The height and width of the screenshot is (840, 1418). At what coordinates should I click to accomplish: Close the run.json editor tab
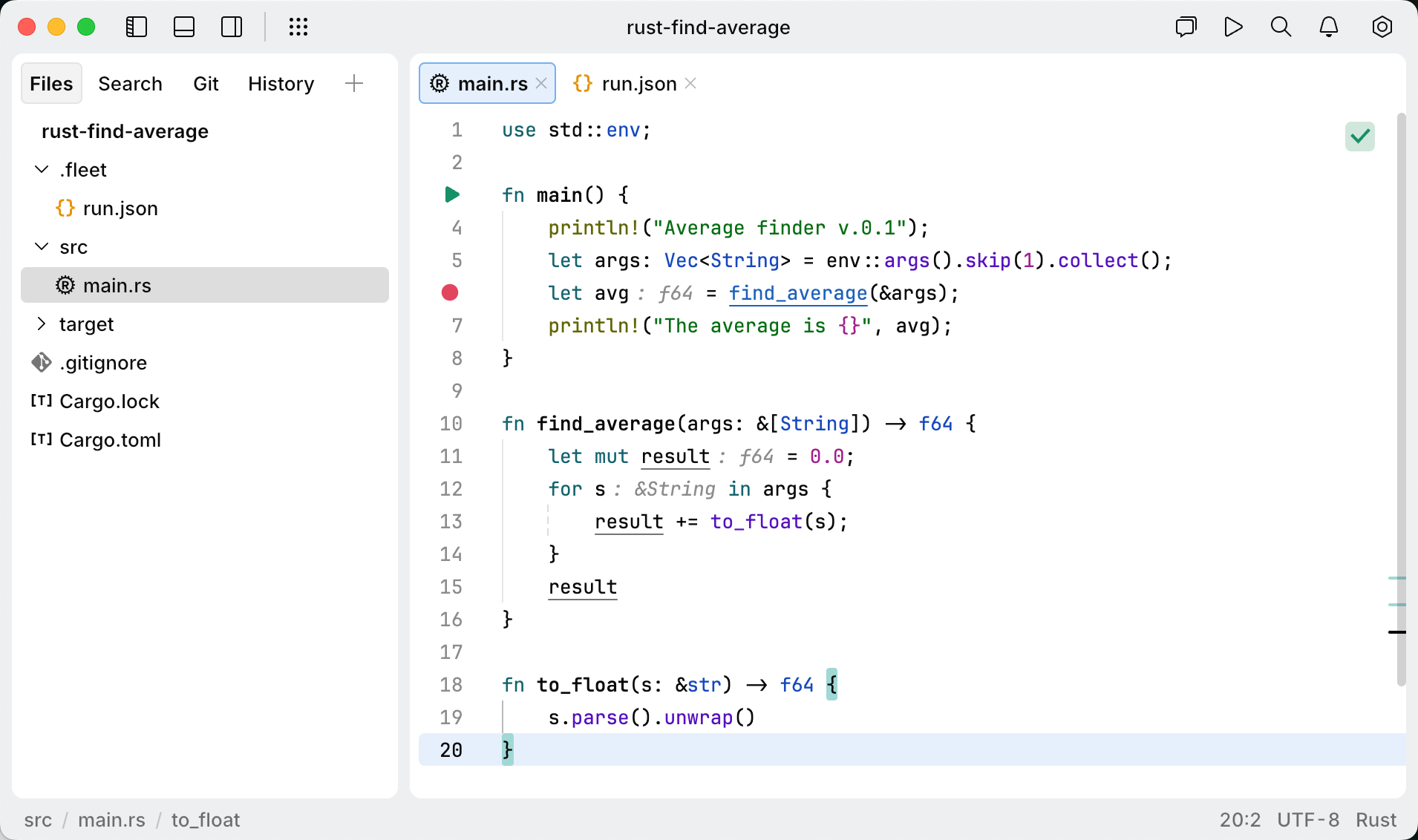[x=690, y=84]
